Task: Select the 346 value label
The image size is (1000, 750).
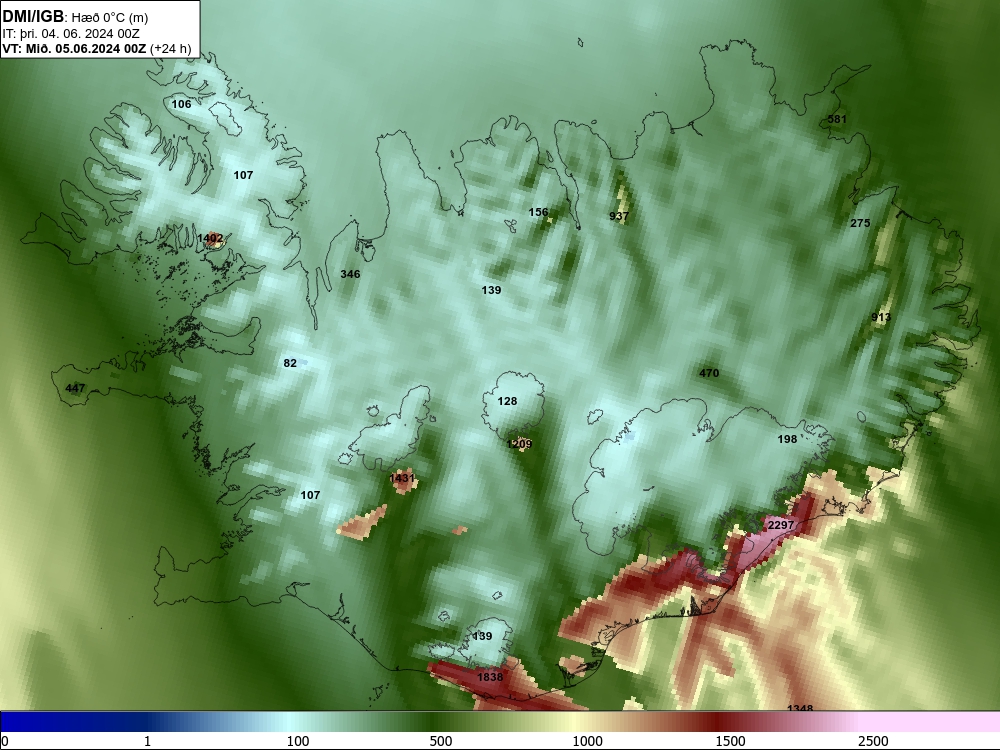Action: tap(350, 274)
